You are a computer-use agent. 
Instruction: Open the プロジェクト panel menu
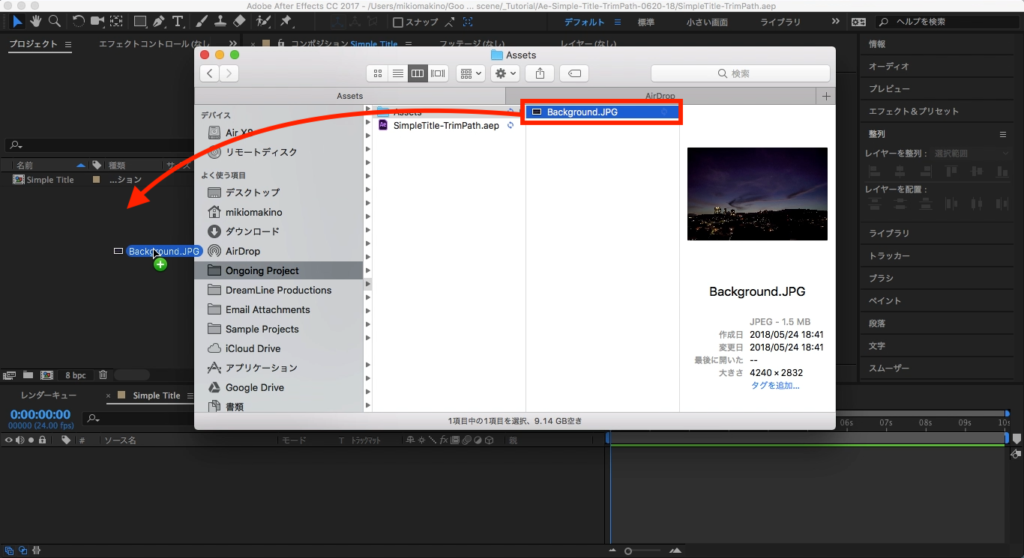pyautogui.click(x=68, y=44)
